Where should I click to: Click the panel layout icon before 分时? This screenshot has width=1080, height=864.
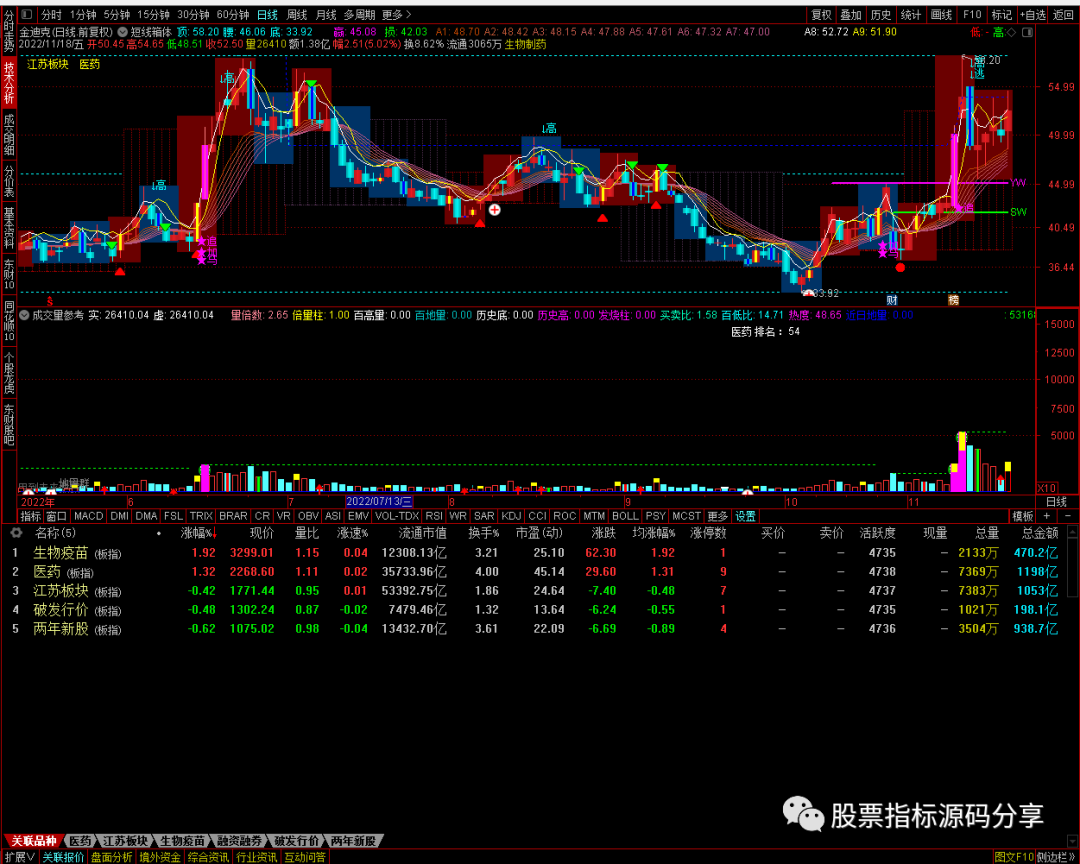click(x=26, y=14)
